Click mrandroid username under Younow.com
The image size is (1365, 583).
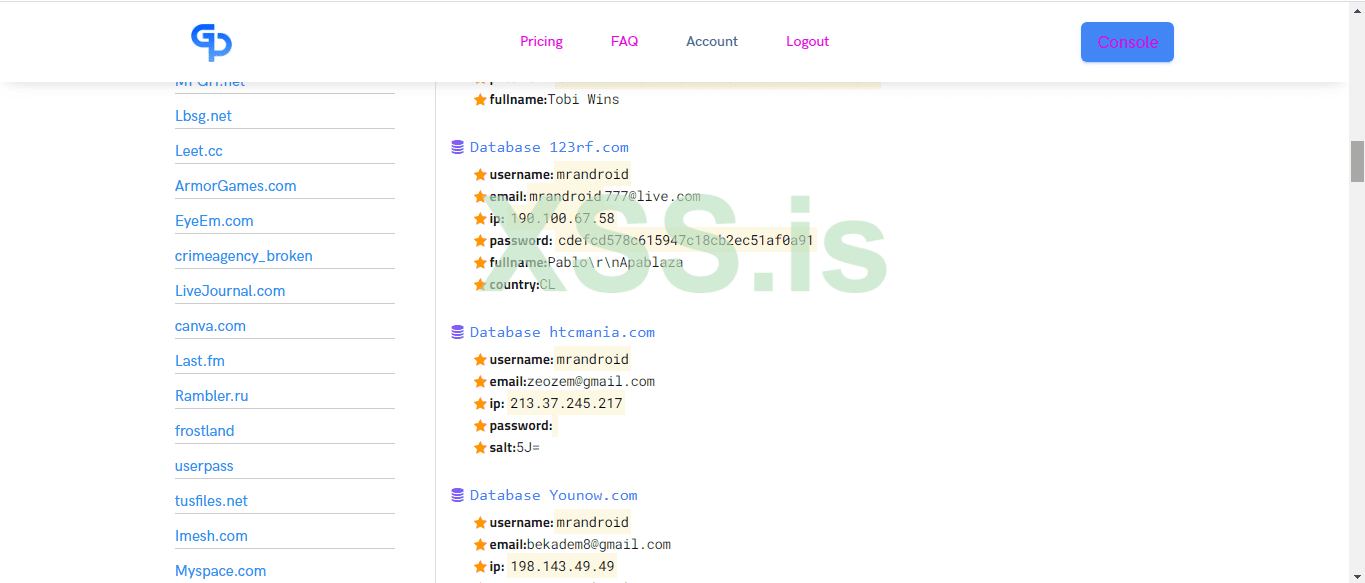[592, 522]
